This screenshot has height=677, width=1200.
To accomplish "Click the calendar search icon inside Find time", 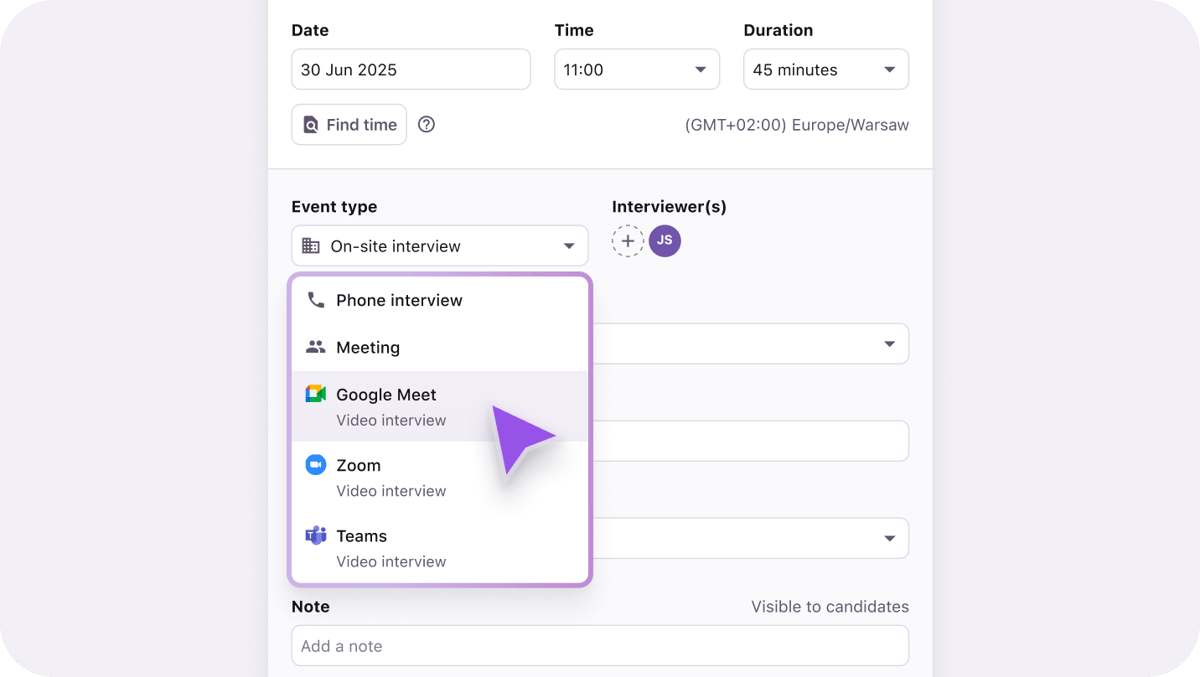I will tap(313, 124).
